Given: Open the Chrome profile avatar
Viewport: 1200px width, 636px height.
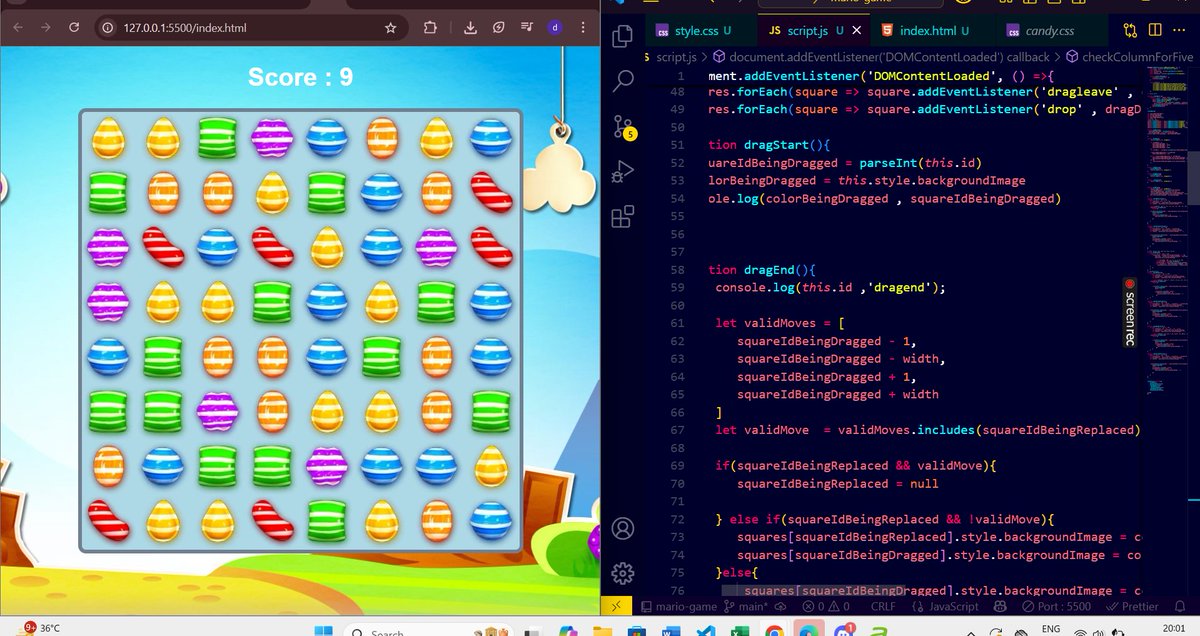Looking at the screenshot, I should click(x=554, y=28).
